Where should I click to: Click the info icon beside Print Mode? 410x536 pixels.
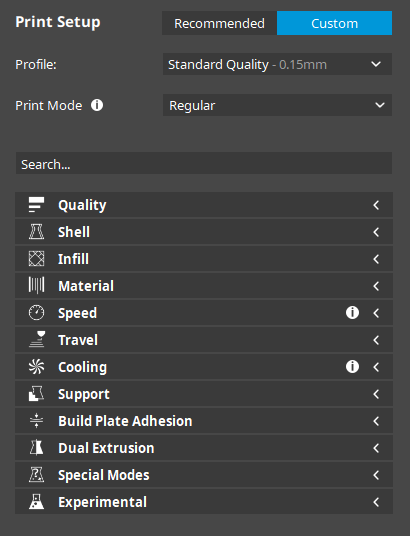pos(97,105)
